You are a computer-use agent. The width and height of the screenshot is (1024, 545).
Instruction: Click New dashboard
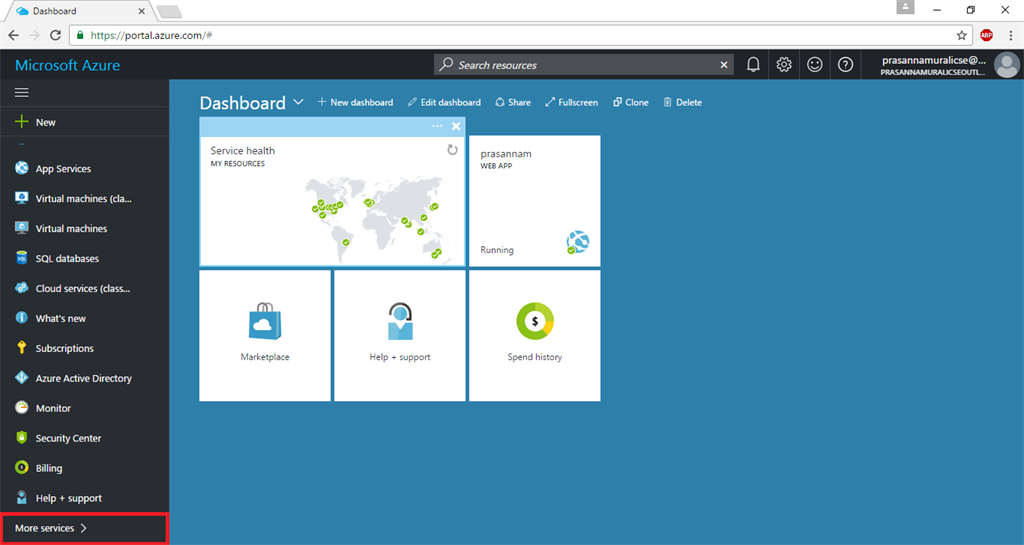[x=355, y=102]
